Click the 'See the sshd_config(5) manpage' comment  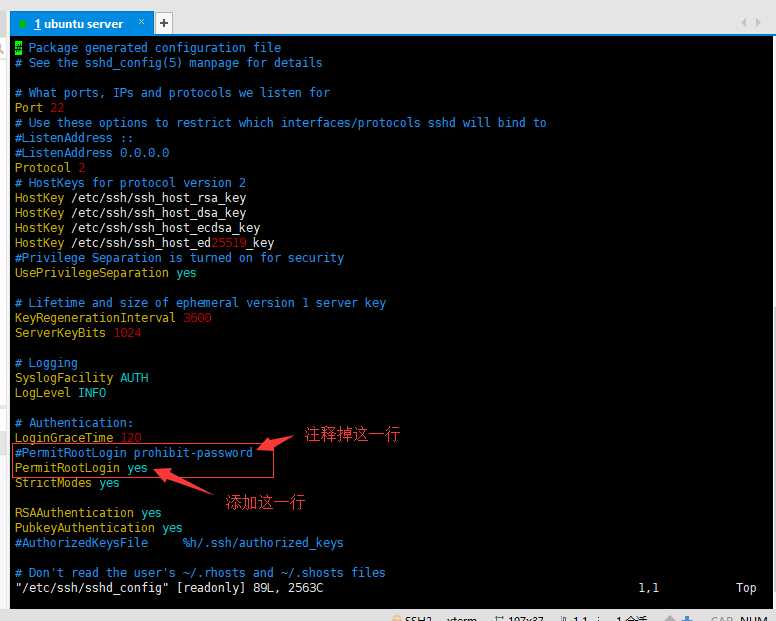[x=168, y=63]
